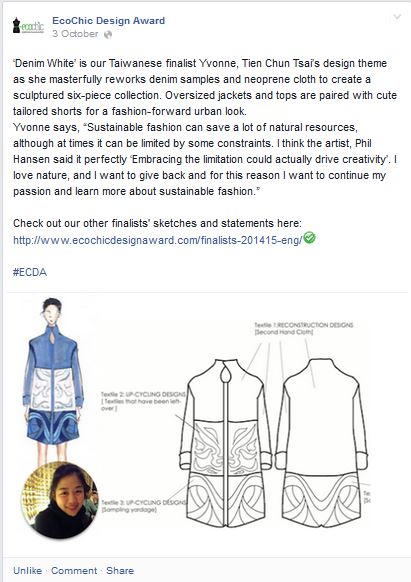
Task: Share this EcoChic post
Action: pyautogui.click(x=120, y=570)
